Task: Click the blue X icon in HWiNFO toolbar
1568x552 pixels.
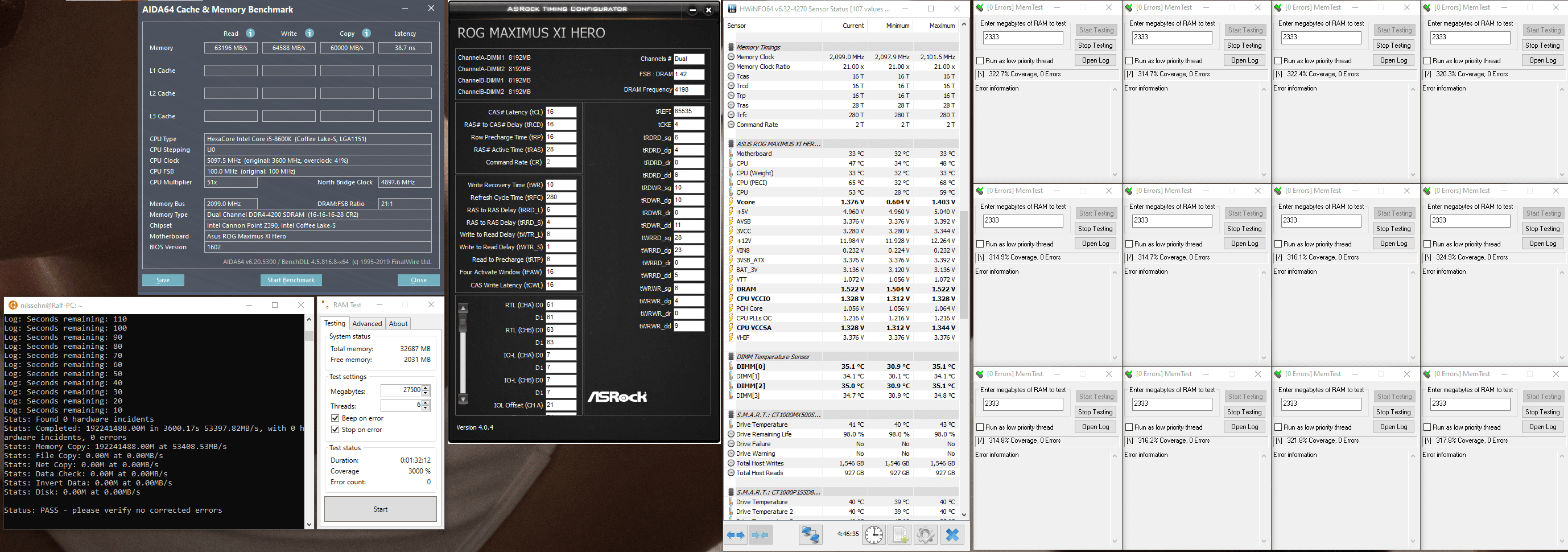Action: (952, 535)
